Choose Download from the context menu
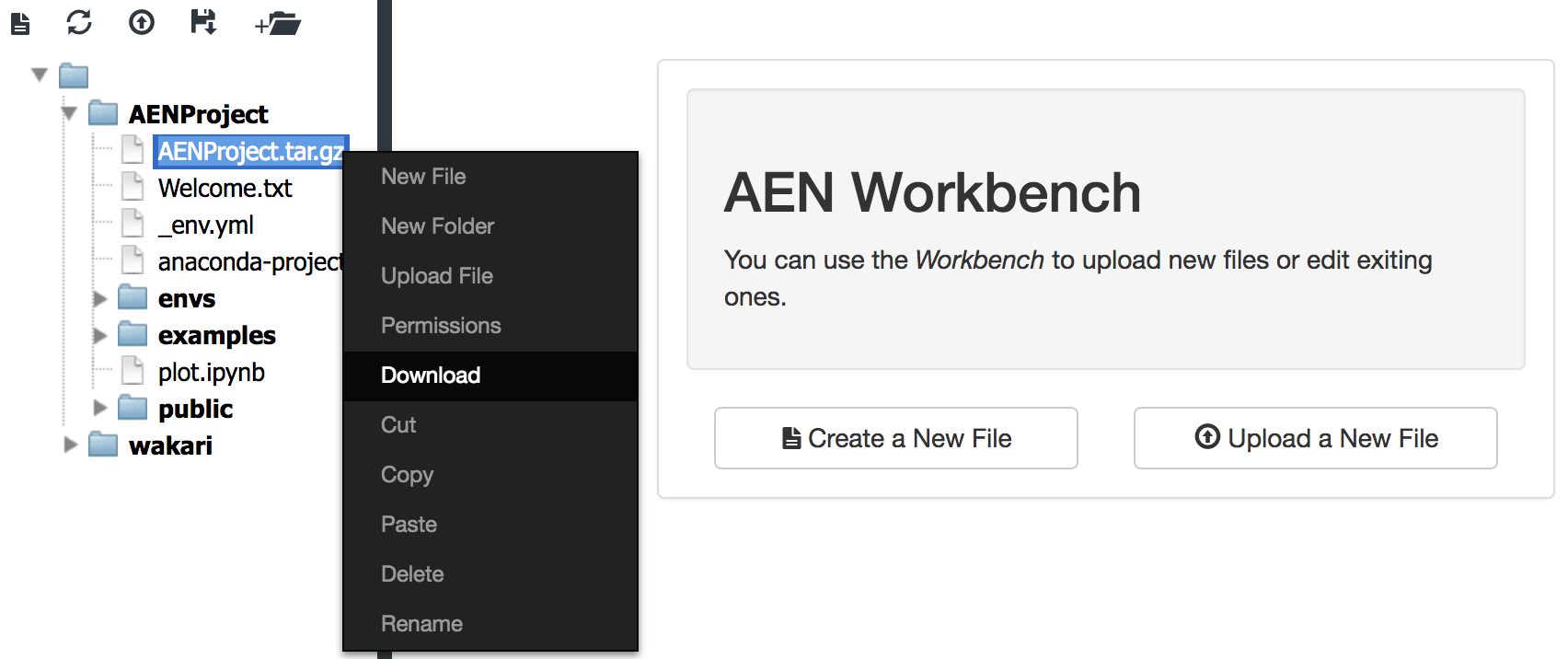Screen dimensions: 1568x659 pos(431,376)
